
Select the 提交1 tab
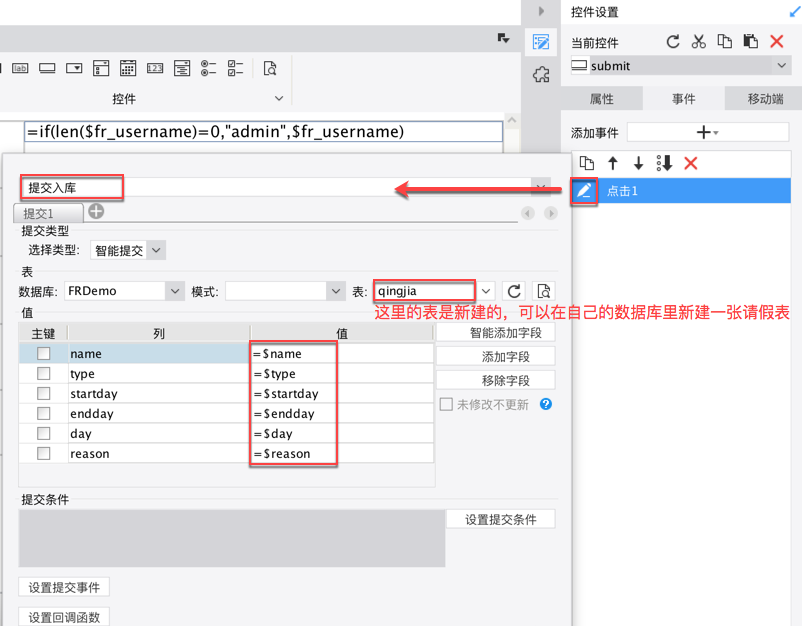click(x=48, y=213)
